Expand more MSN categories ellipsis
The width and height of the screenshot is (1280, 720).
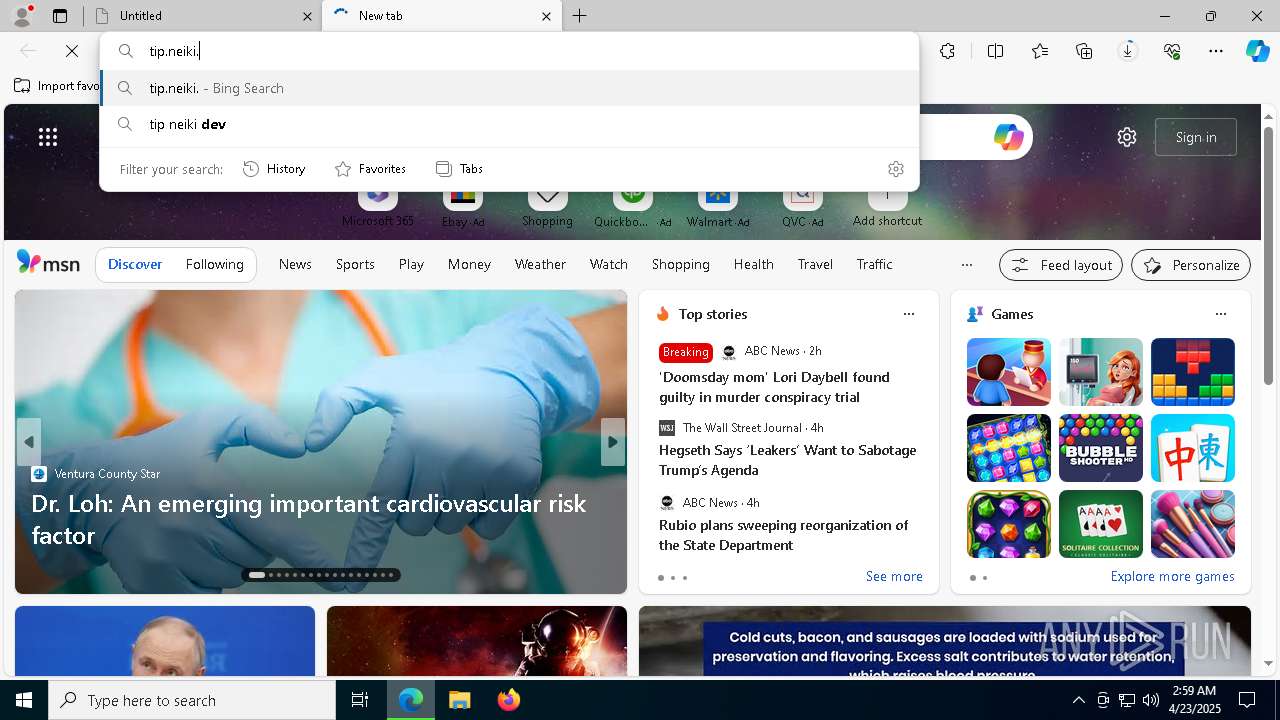pyautogui.click(x=966, y=265)
